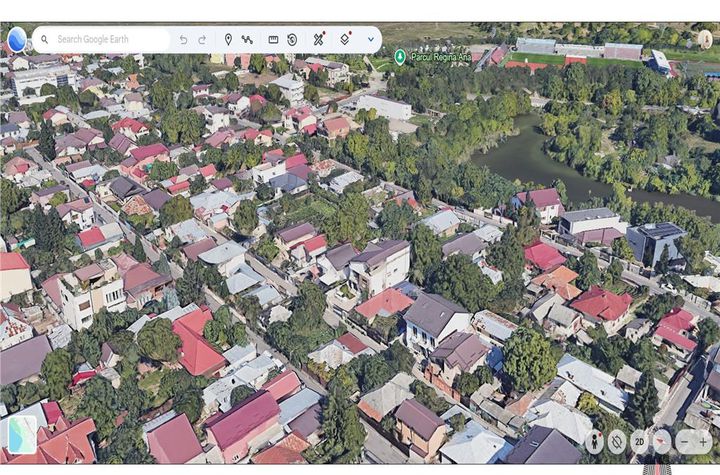
Task: Zoom out with minus button
Action: [x=684, y=441]
